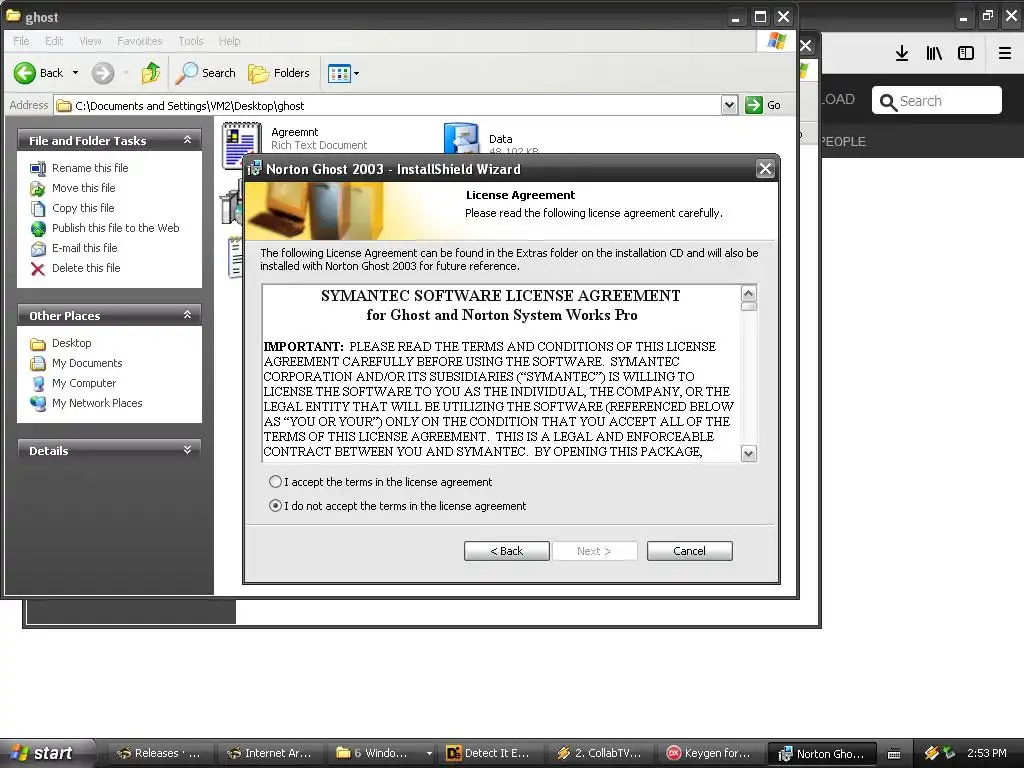The height and width of the screenshot is (768, 1024).
Task: Select the Agreemnt Rich Text Document icon
Action: pos(242,145)
